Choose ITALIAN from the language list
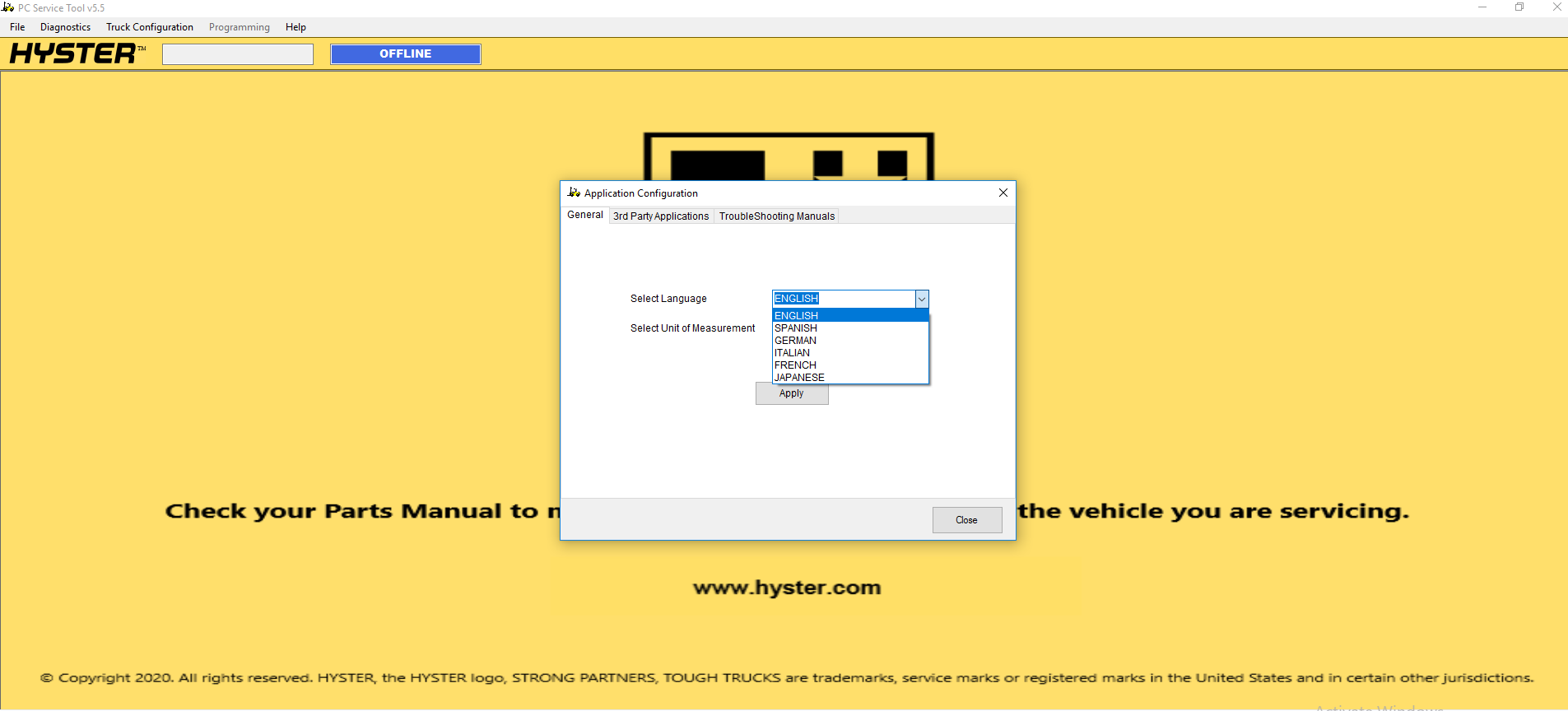This screenshot has width=1568, height=711. click(x=850, y=352)
